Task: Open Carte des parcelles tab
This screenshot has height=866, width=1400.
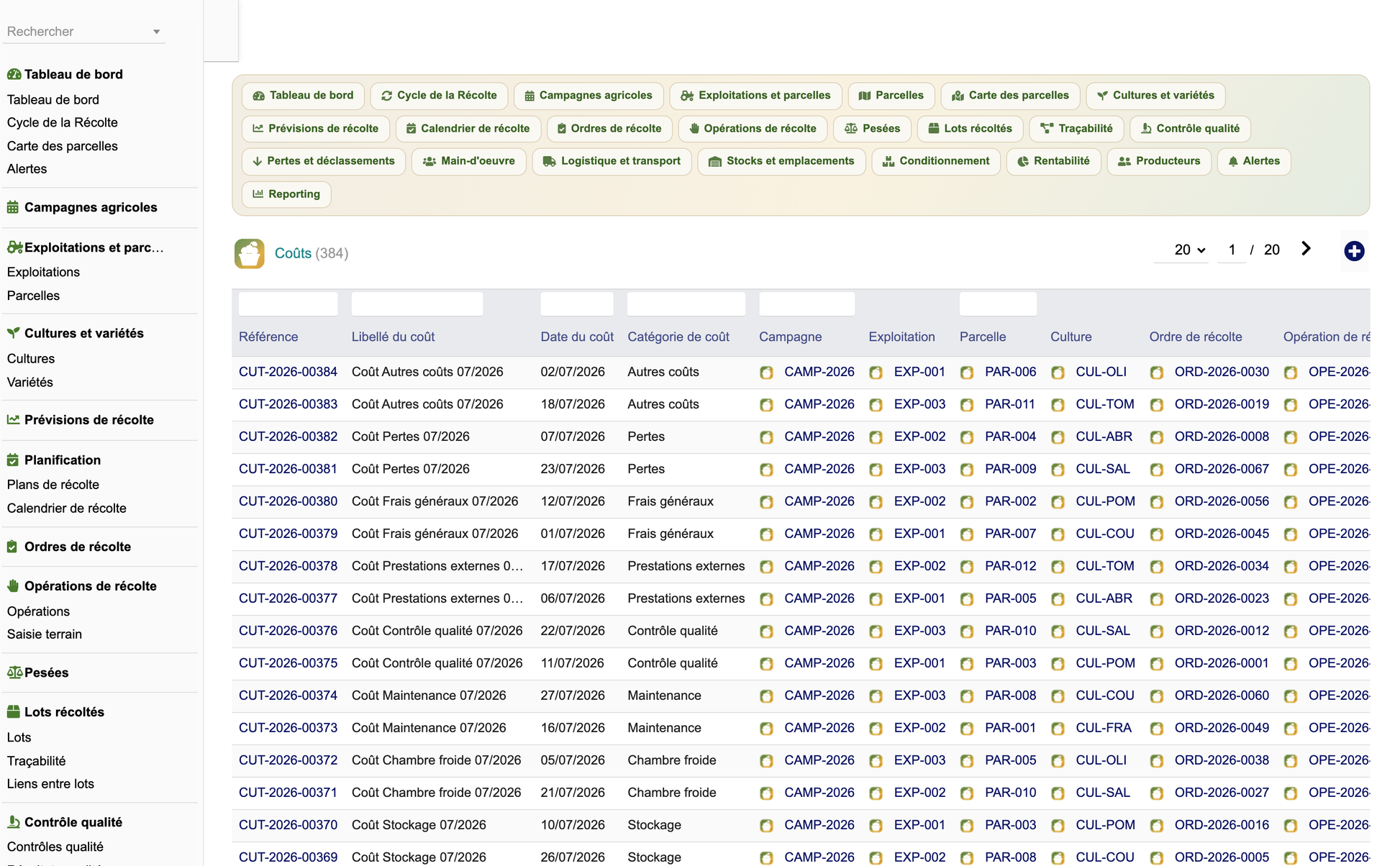Action: click(x=1010, y=96)
